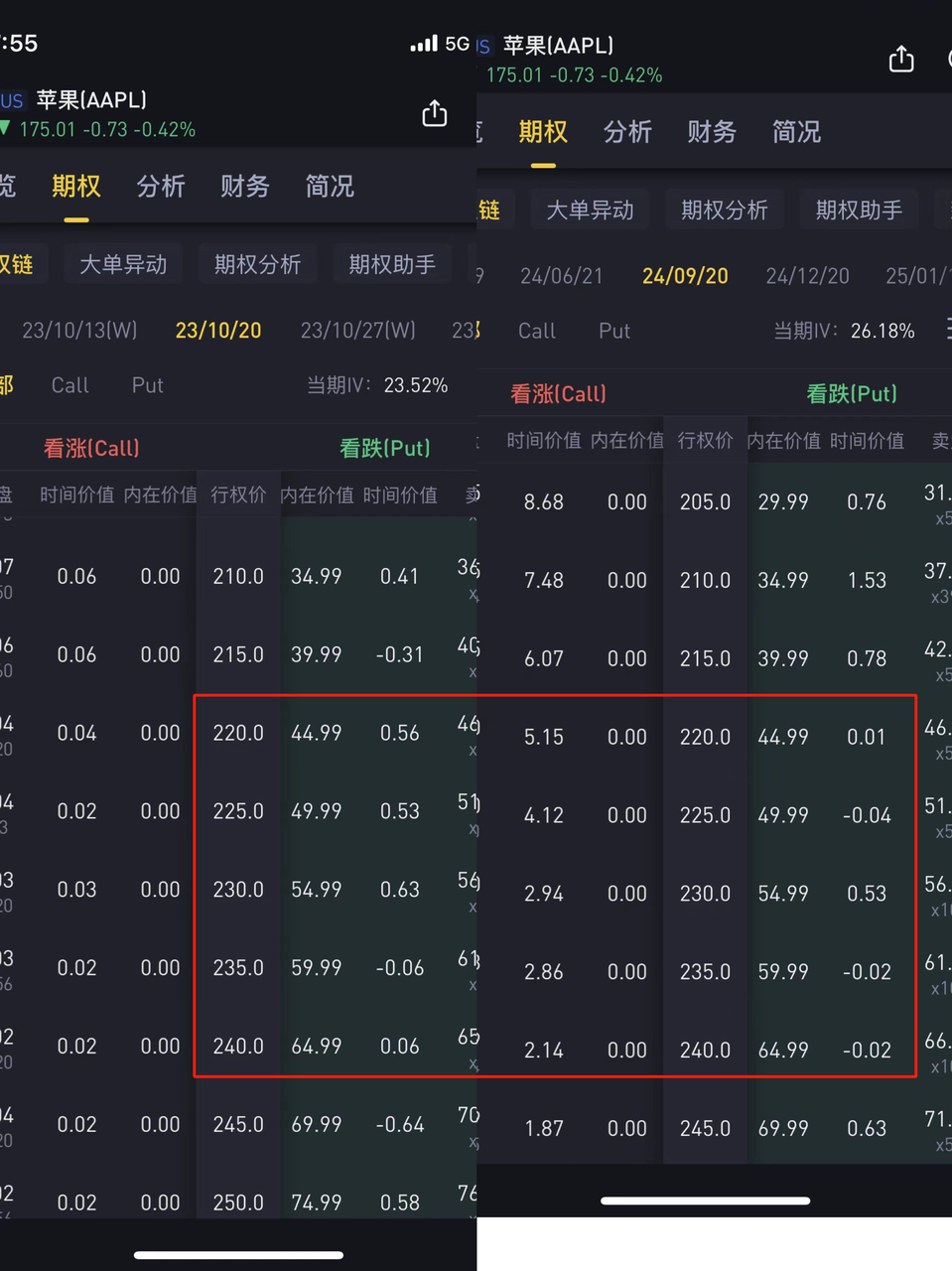Tap call time value 2.86 cell

[544, 972]
